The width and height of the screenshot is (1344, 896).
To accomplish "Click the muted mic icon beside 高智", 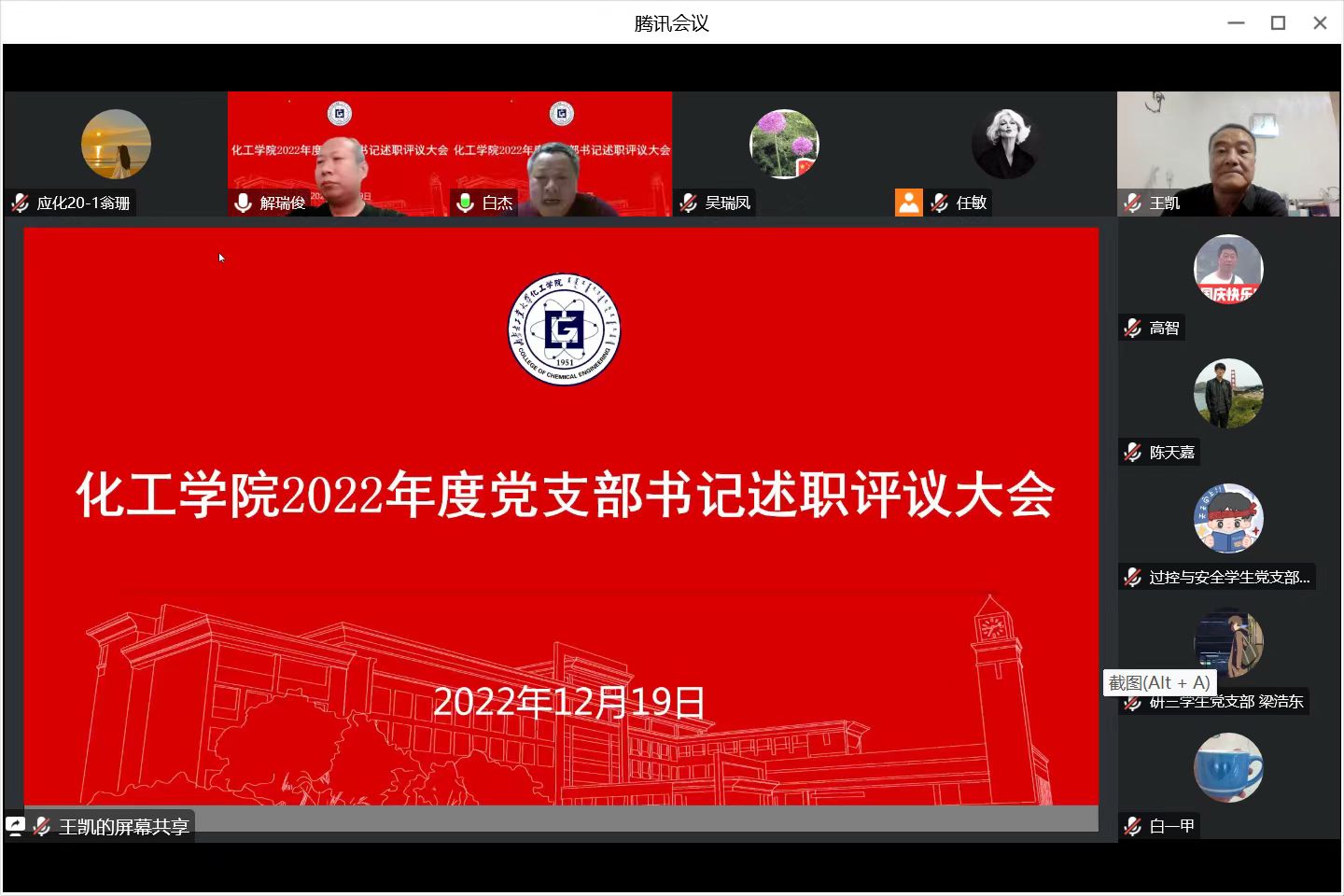I will click(1133, 328).
